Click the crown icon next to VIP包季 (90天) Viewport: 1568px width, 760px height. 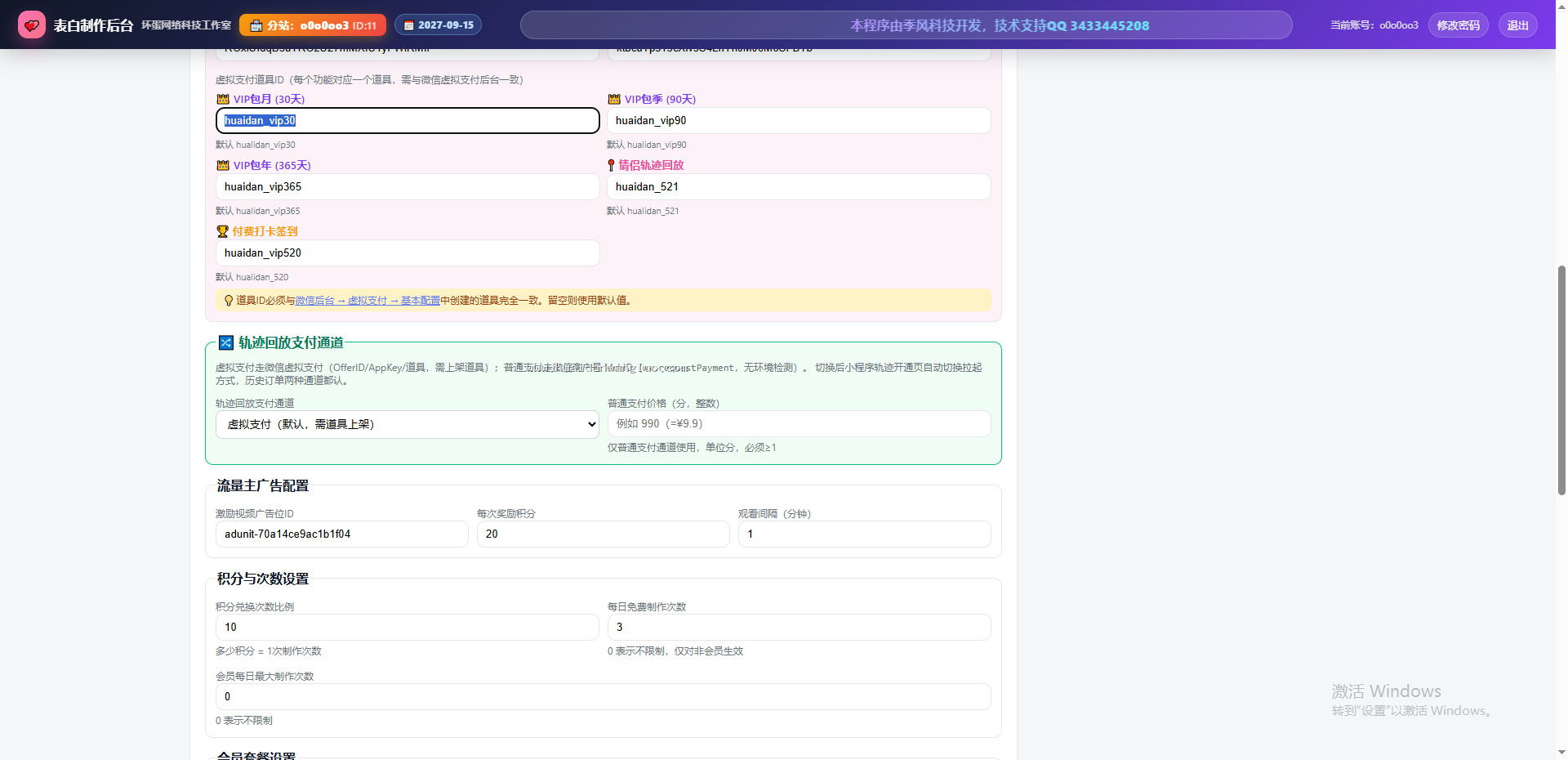614,99
